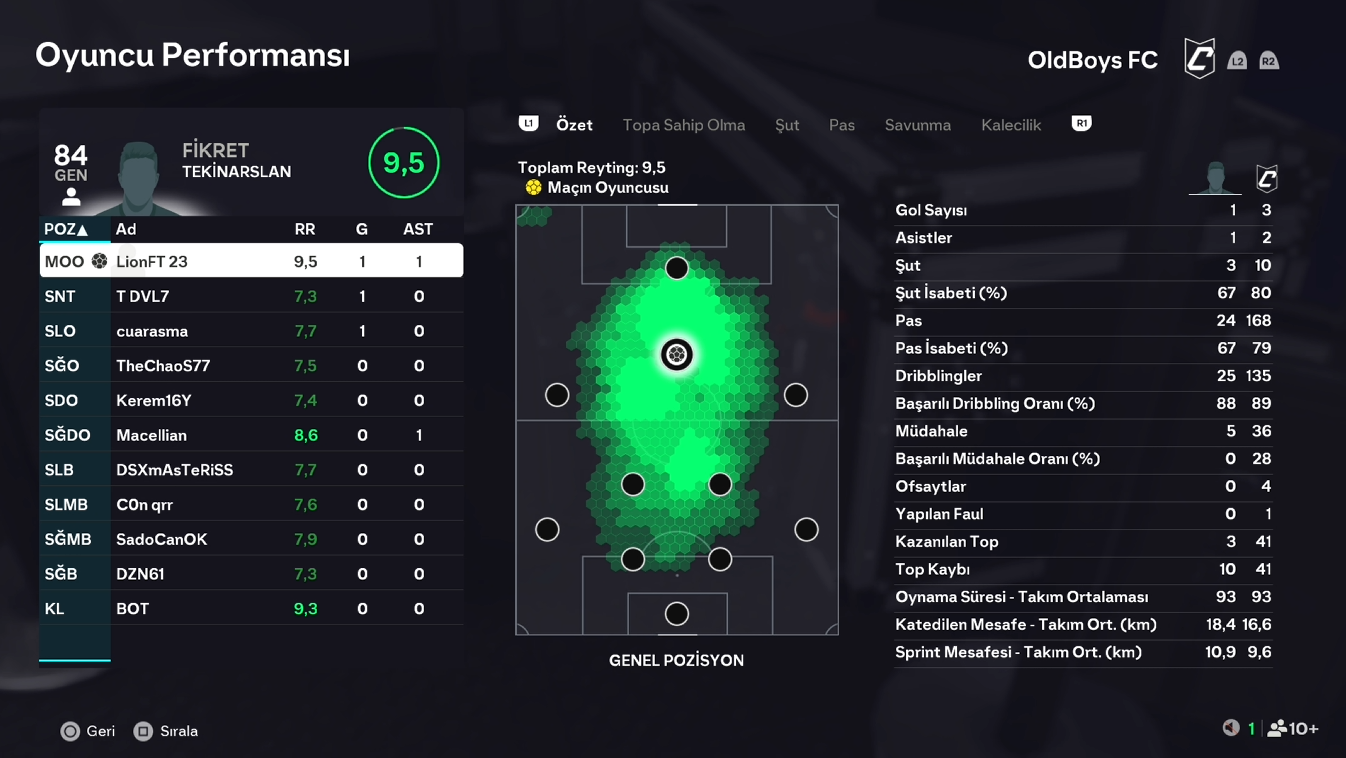The image size is (1346, 758).
Task: Select the Macellian player row
Action: 251,435
